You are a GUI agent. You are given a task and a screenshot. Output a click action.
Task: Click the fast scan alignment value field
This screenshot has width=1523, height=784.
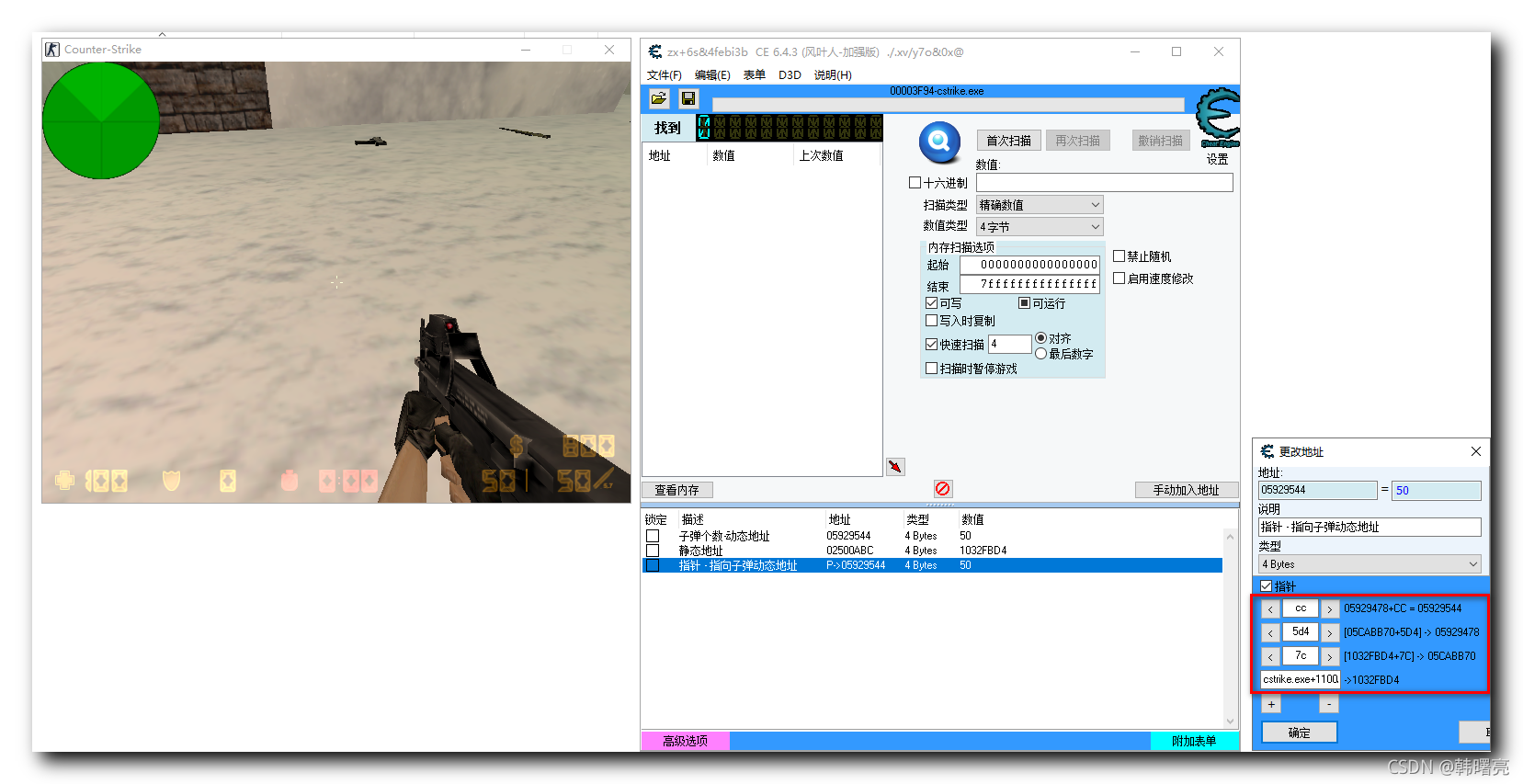tap(1010, 344)
